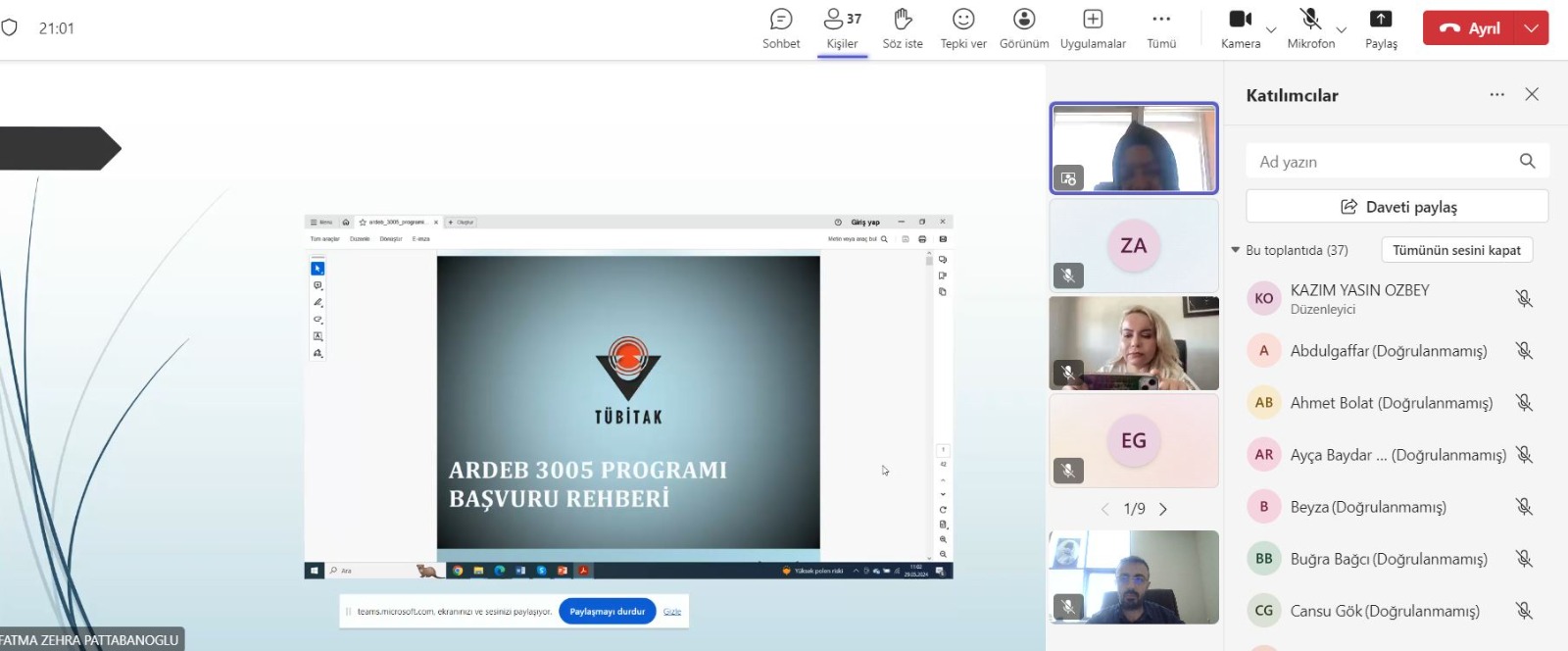Open Uygulamalar apps menu

[x=1093, y=28]
